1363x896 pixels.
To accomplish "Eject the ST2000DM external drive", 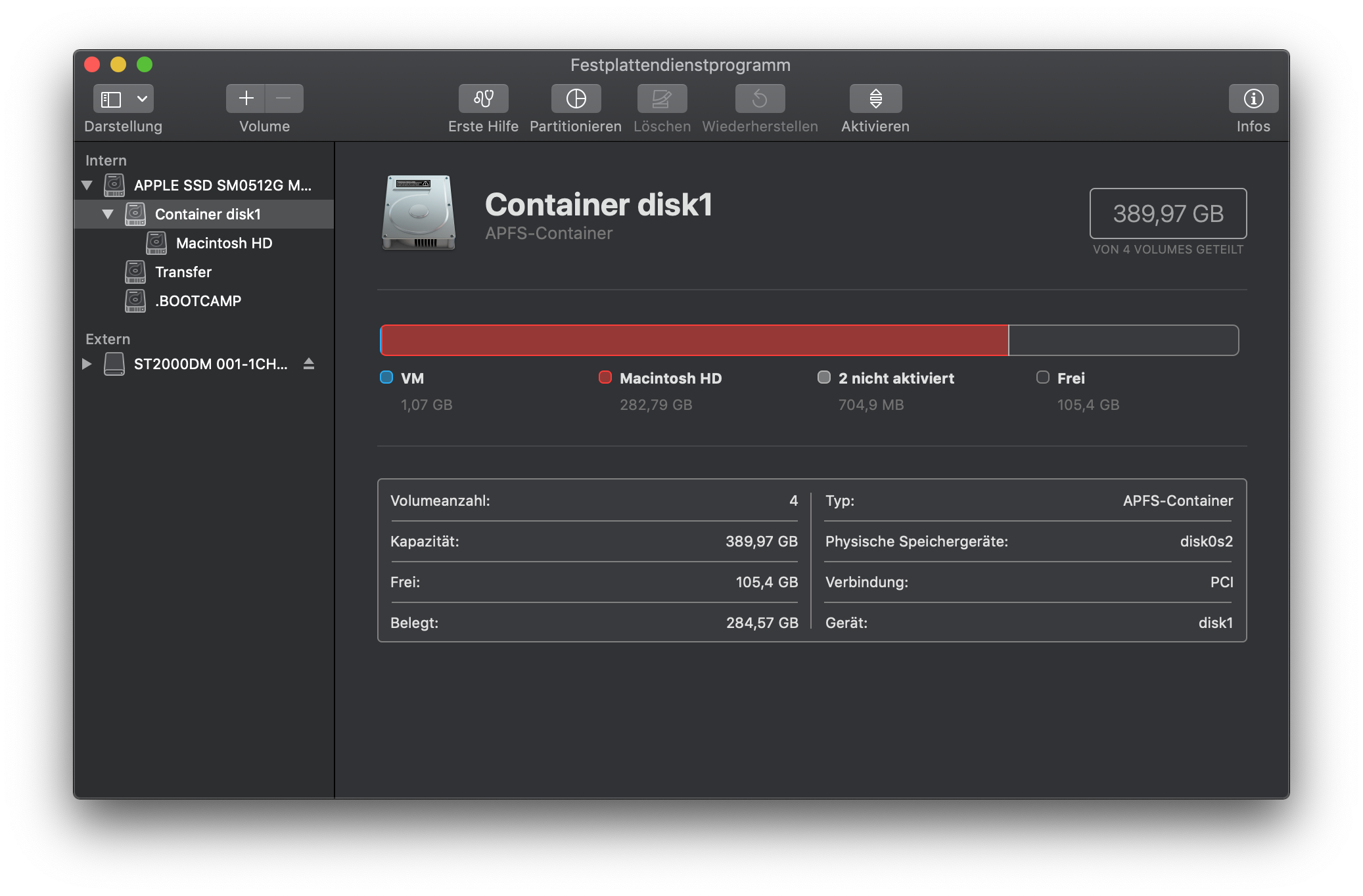I will [x=309, y=363].
